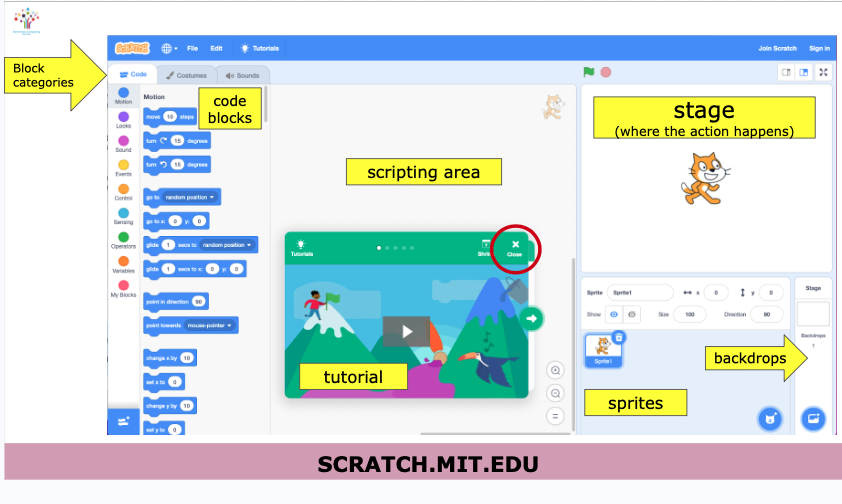Image resolution: width=842 pixels, height=504 pixels.
Task: Click the Add Extension button
Action: (124, 421)
